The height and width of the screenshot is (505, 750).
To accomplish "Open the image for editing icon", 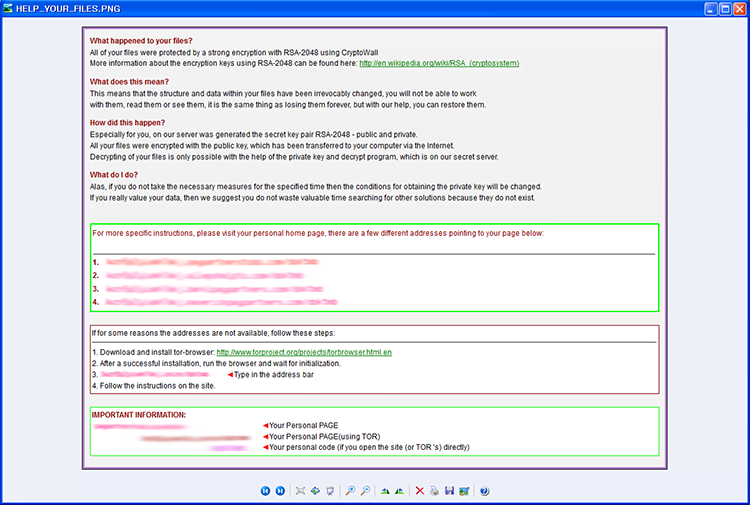I will [x=464, y=491].
